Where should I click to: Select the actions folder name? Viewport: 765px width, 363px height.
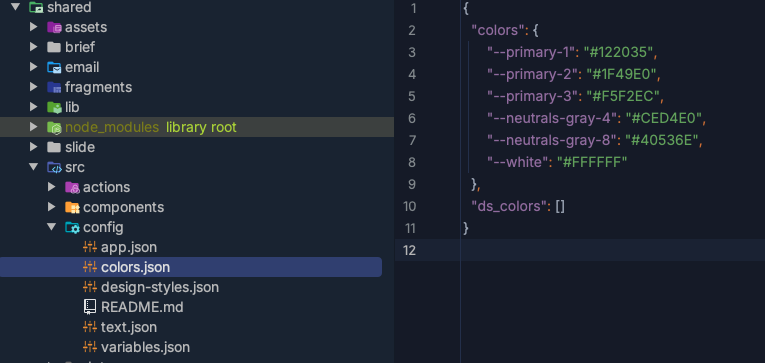tap(106, 187)
